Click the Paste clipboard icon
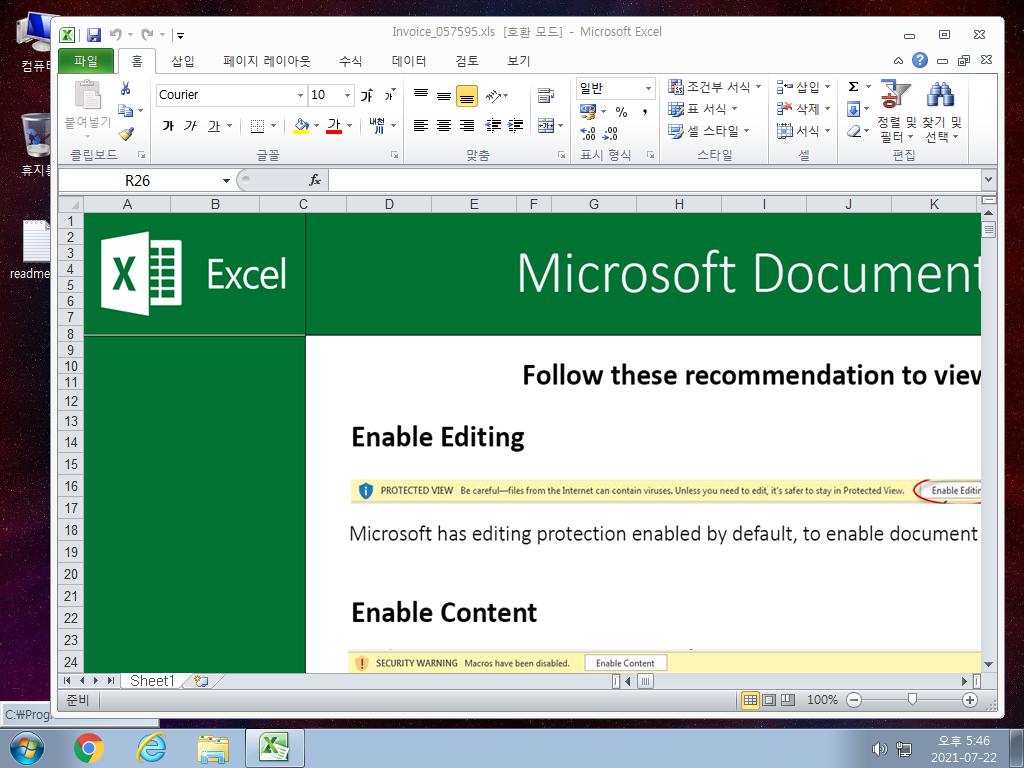The height and width of the screenshot is (768, 1024). point(88,95)
